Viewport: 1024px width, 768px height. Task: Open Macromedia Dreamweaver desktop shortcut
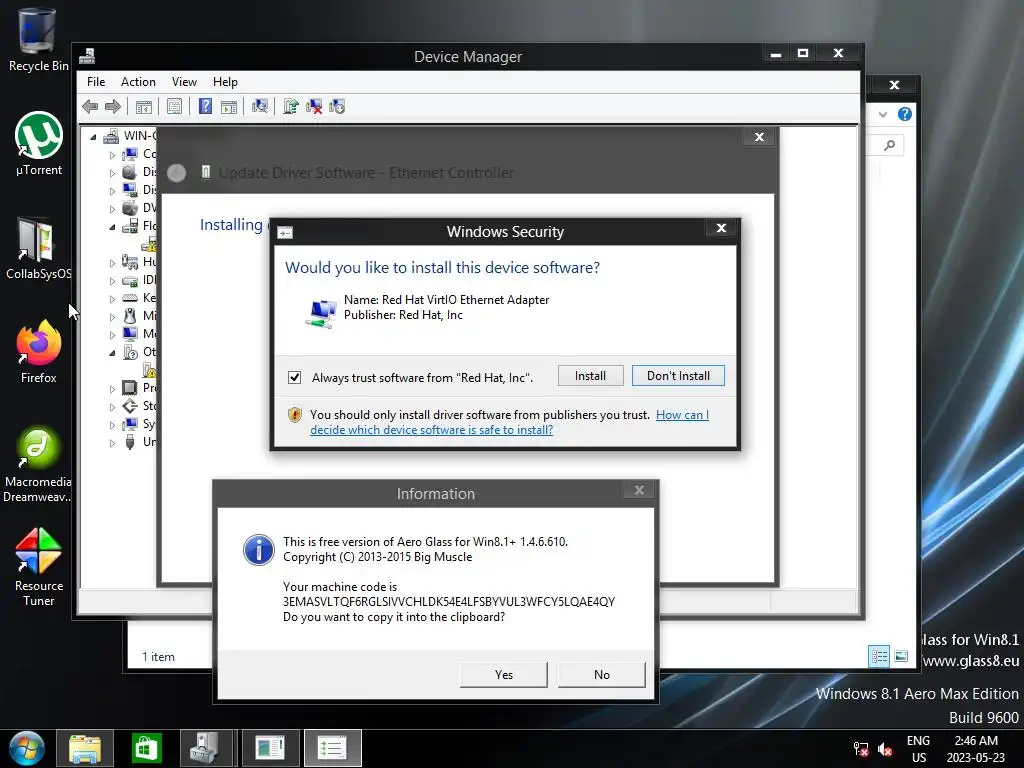tap(38, 464)
